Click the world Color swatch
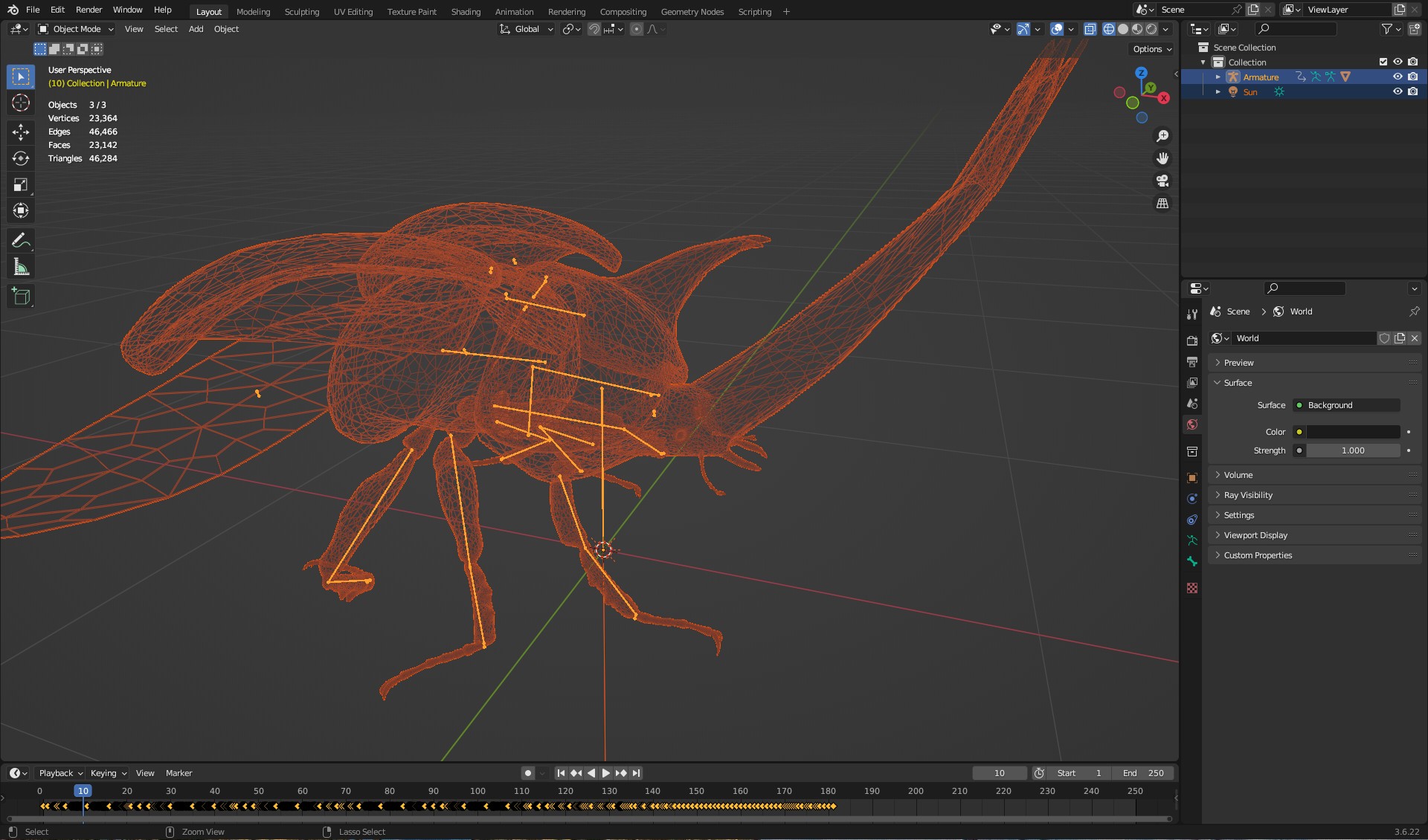1428x840 pixels. click(x=1353, y=432)
